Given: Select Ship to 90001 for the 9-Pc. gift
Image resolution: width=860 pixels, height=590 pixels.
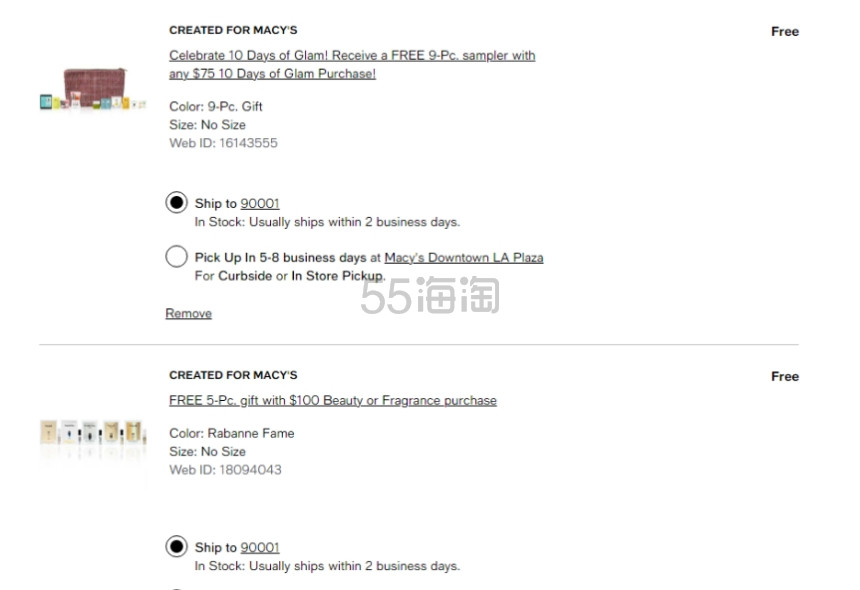Looking at the screenshot, I should [x=177, y=203].
